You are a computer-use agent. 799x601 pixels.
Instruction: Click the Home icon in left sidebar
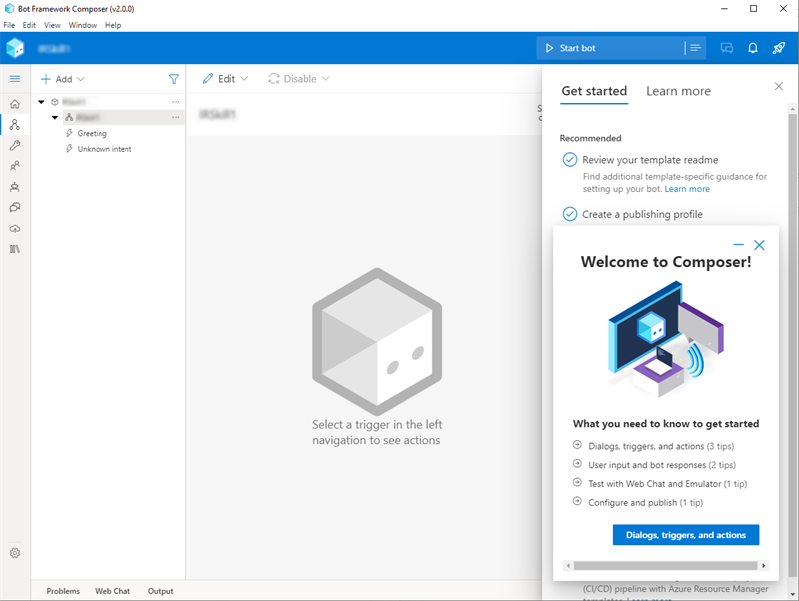[x=14, y=104]
